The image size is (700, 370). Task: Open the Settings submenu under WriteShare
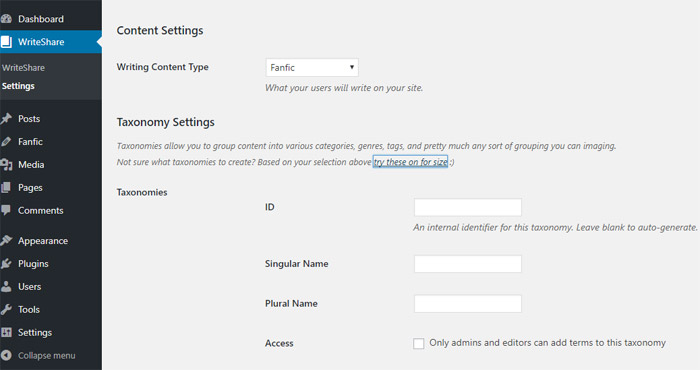(18, 86)
